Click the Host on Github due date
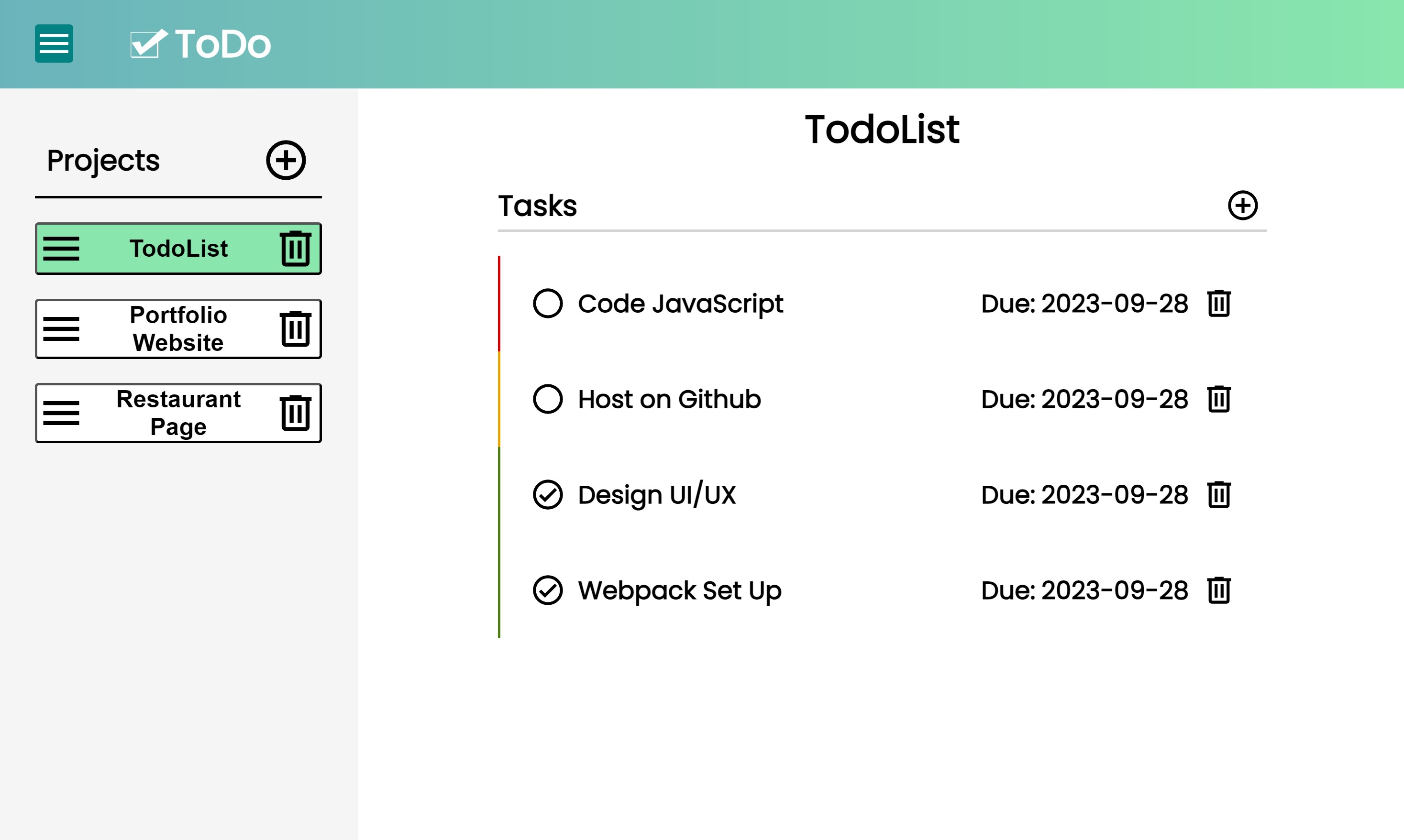1404x840 pixels. (1084, 399)
